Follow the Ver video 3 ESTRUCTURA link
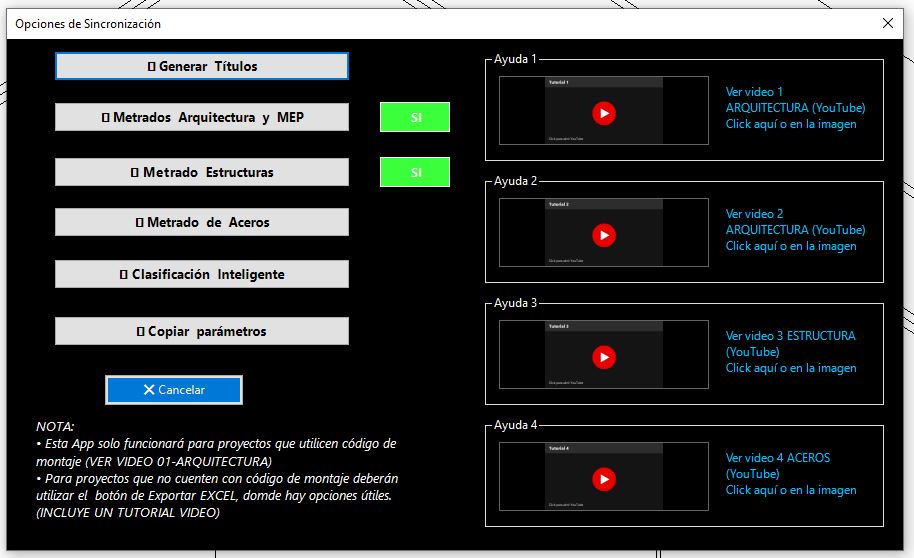This screenshot has height=558, width=914. [x=791, y=352]
